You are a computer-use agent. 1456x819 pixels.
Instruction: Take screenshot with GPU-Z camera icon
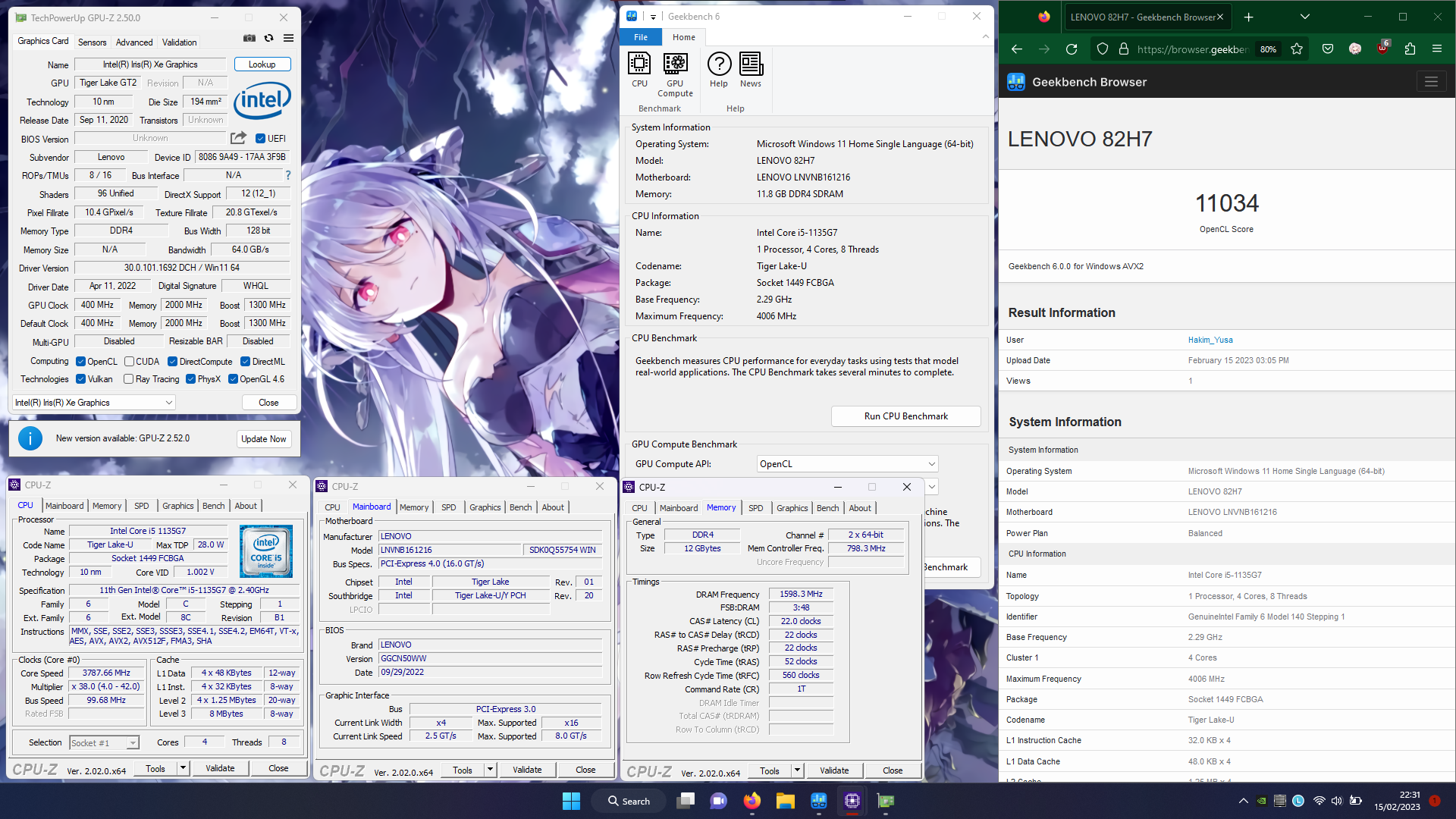point(249,38)
